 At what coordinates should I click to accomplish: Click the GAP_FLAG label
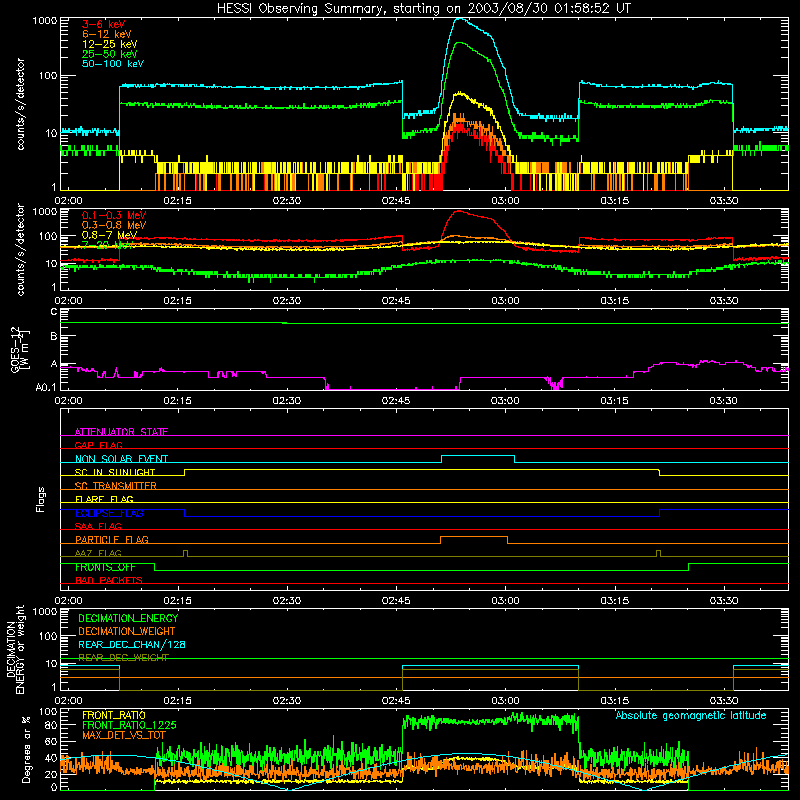tap(98, 445)
